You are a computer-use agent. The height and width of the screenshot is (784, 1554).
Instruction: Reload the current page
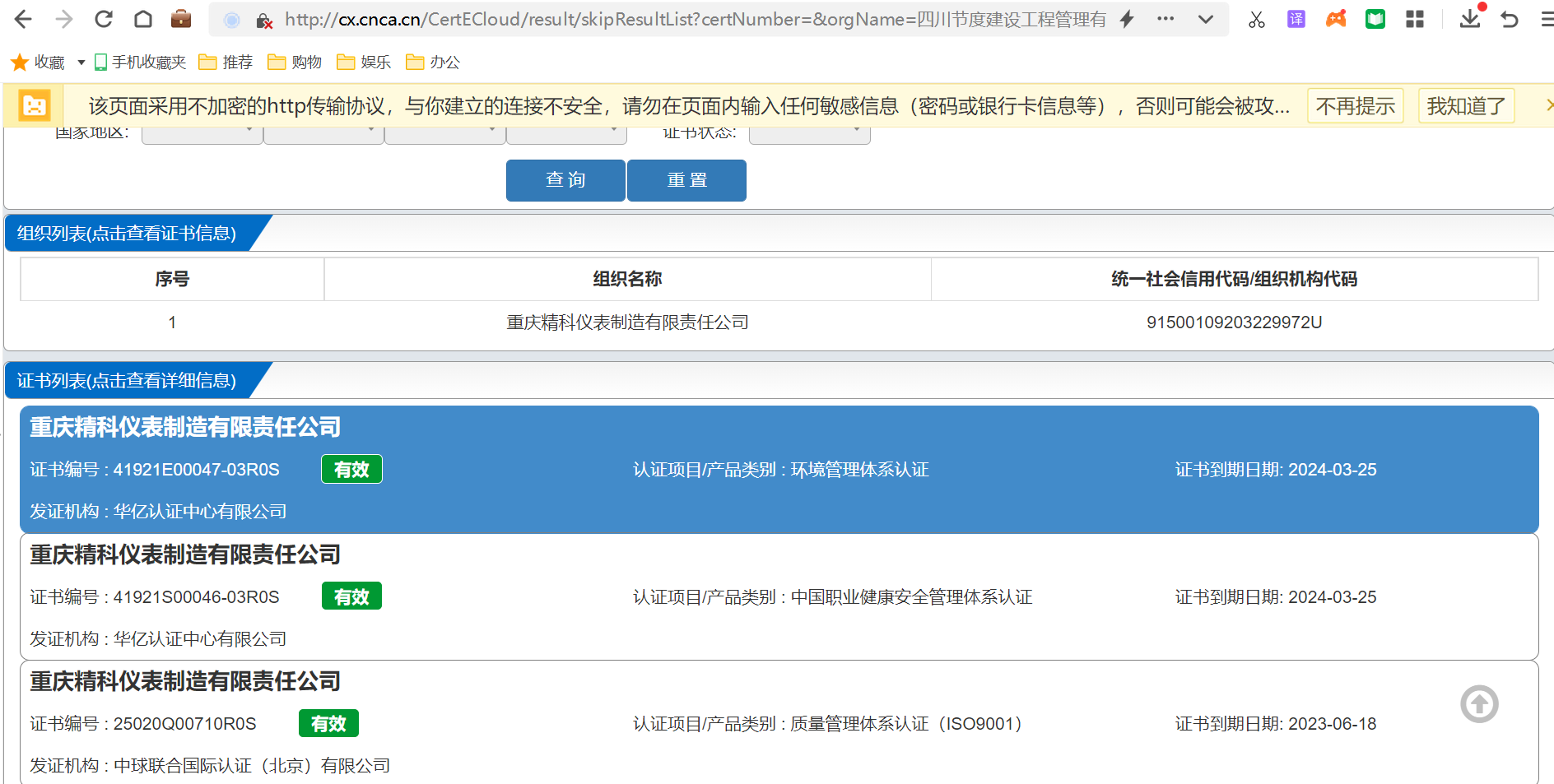click(103, 19)
